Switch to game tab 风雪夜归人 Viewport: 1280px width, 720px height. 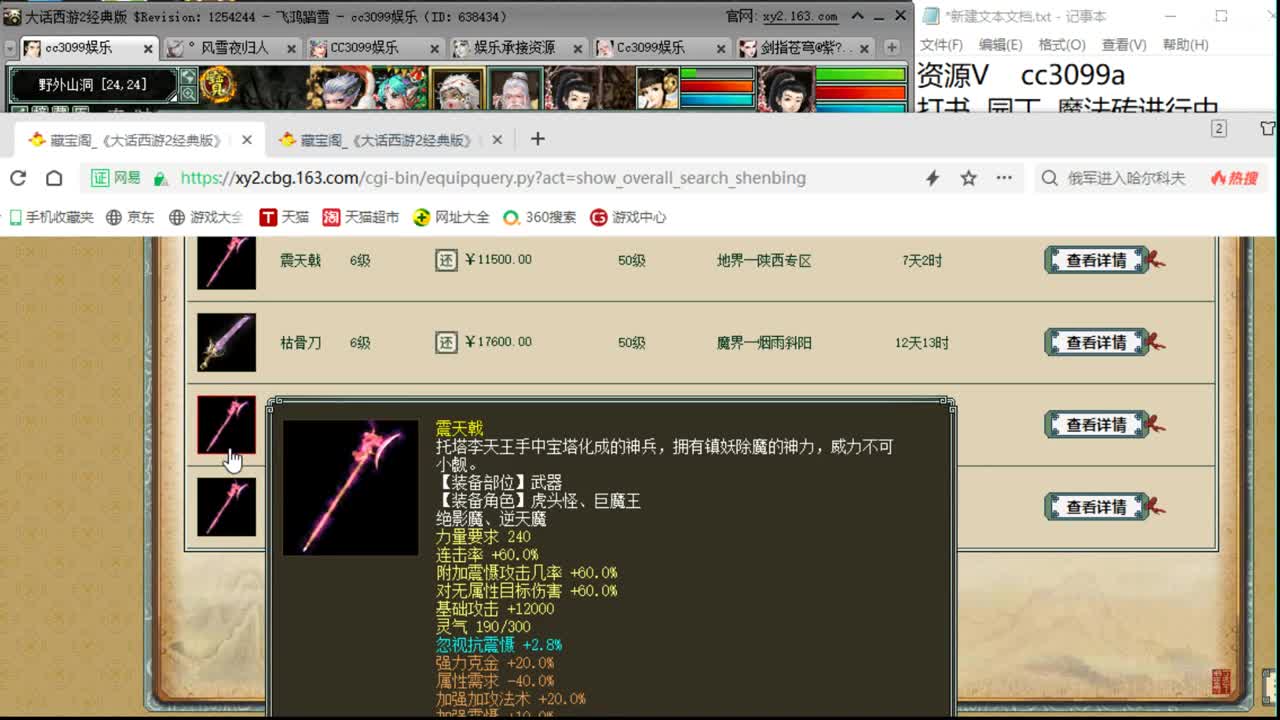pyautogui.click(x=230, y=48)
